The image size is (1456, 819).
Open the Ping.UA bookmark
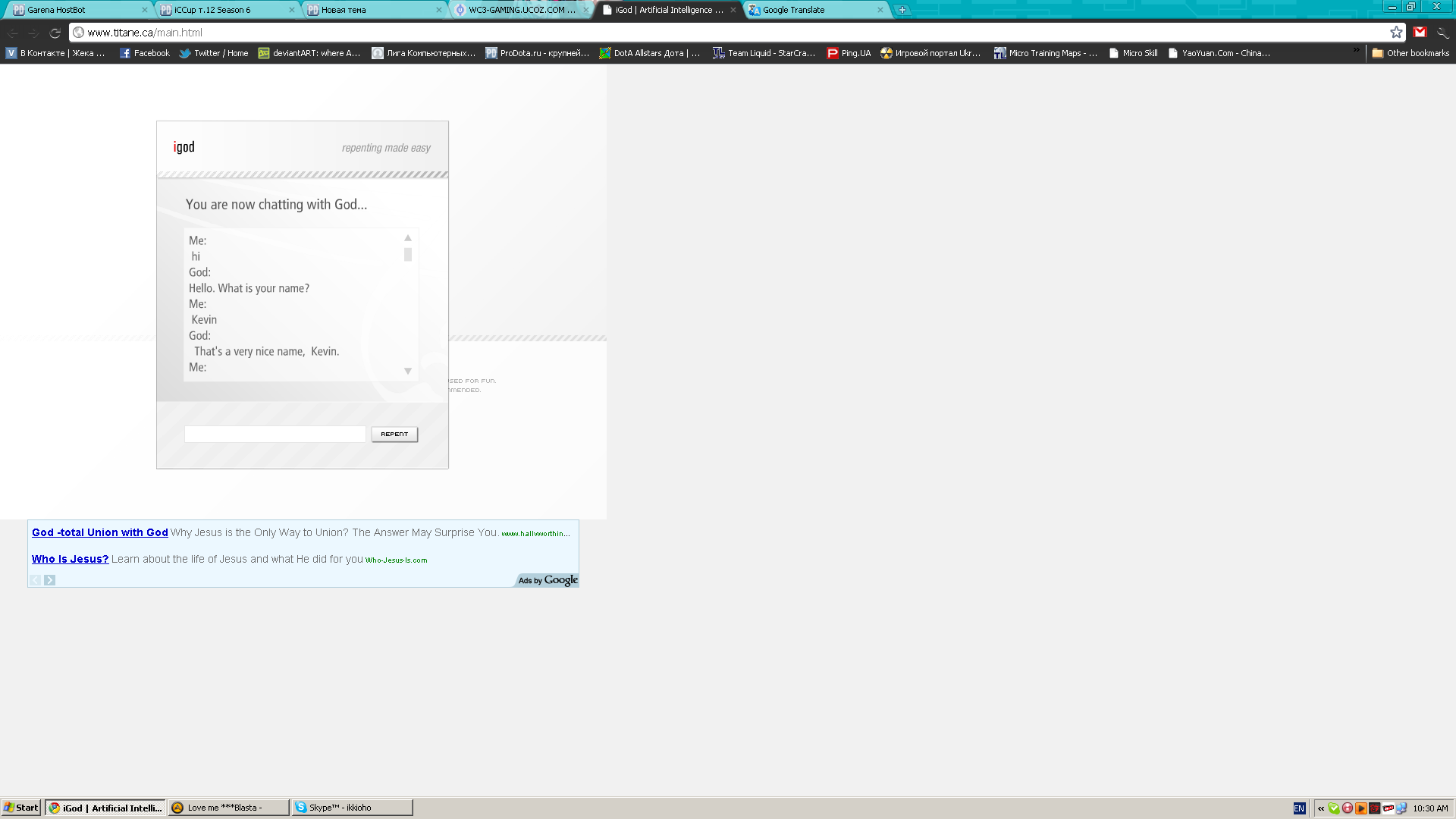point(849,53)
